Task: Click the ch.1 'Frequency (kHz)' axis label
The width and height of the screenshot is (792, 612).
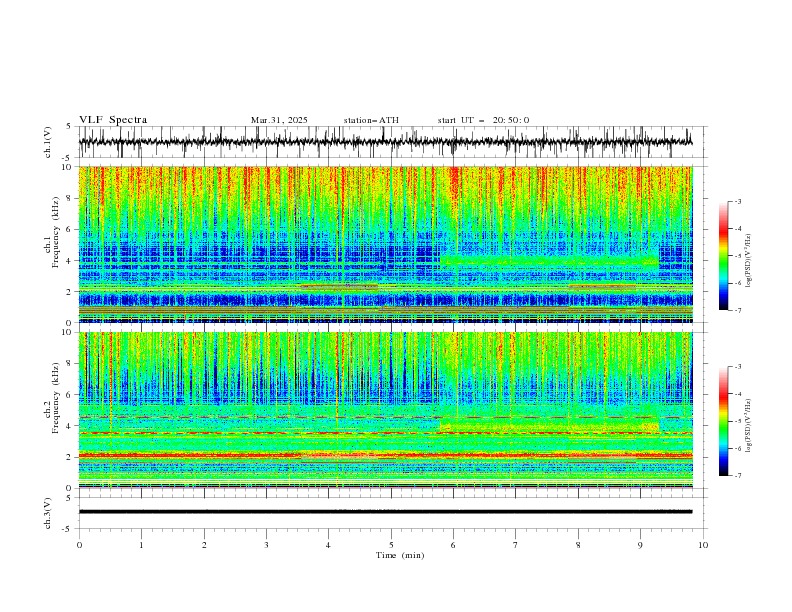Action: coord(55,232)
